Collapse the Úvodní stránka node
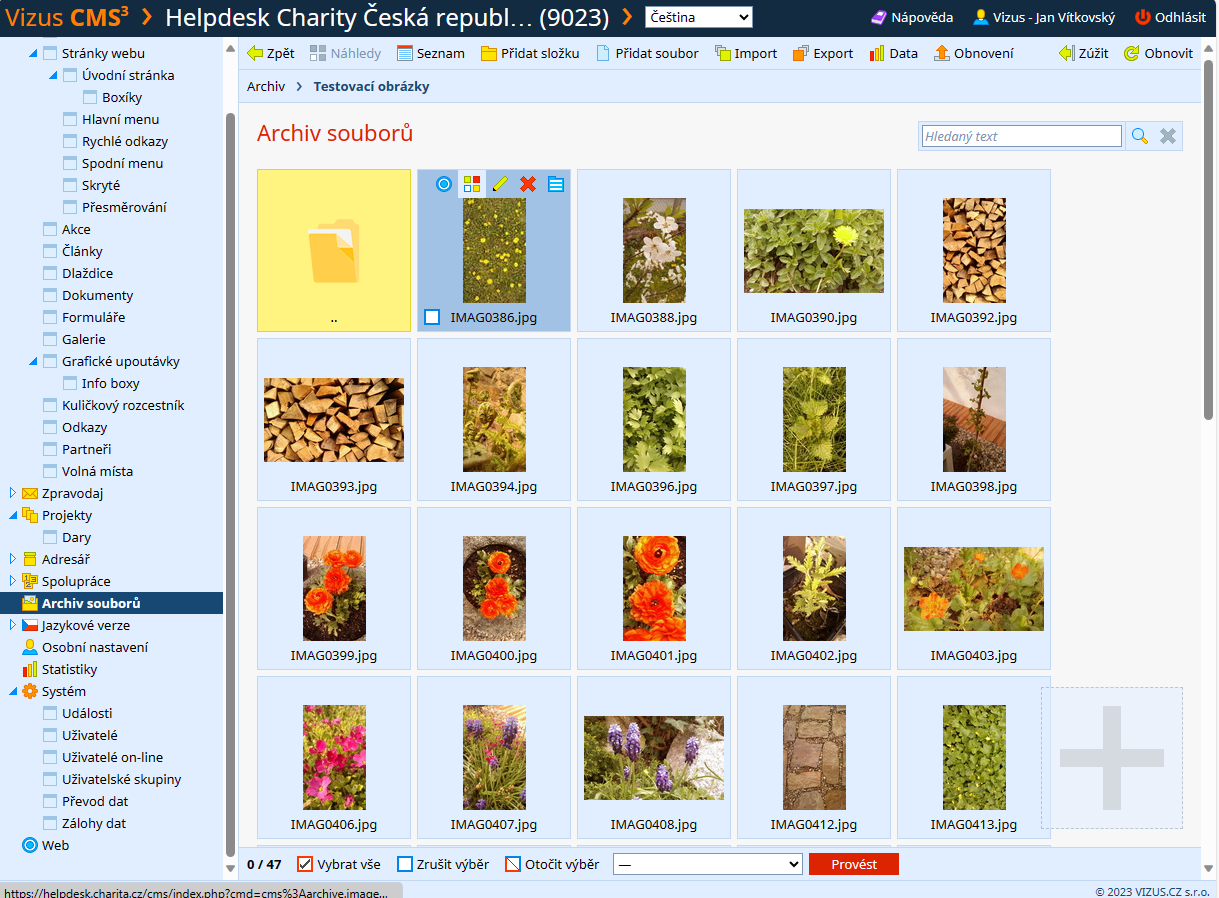1219x898 pixels. tap(53, 75)
